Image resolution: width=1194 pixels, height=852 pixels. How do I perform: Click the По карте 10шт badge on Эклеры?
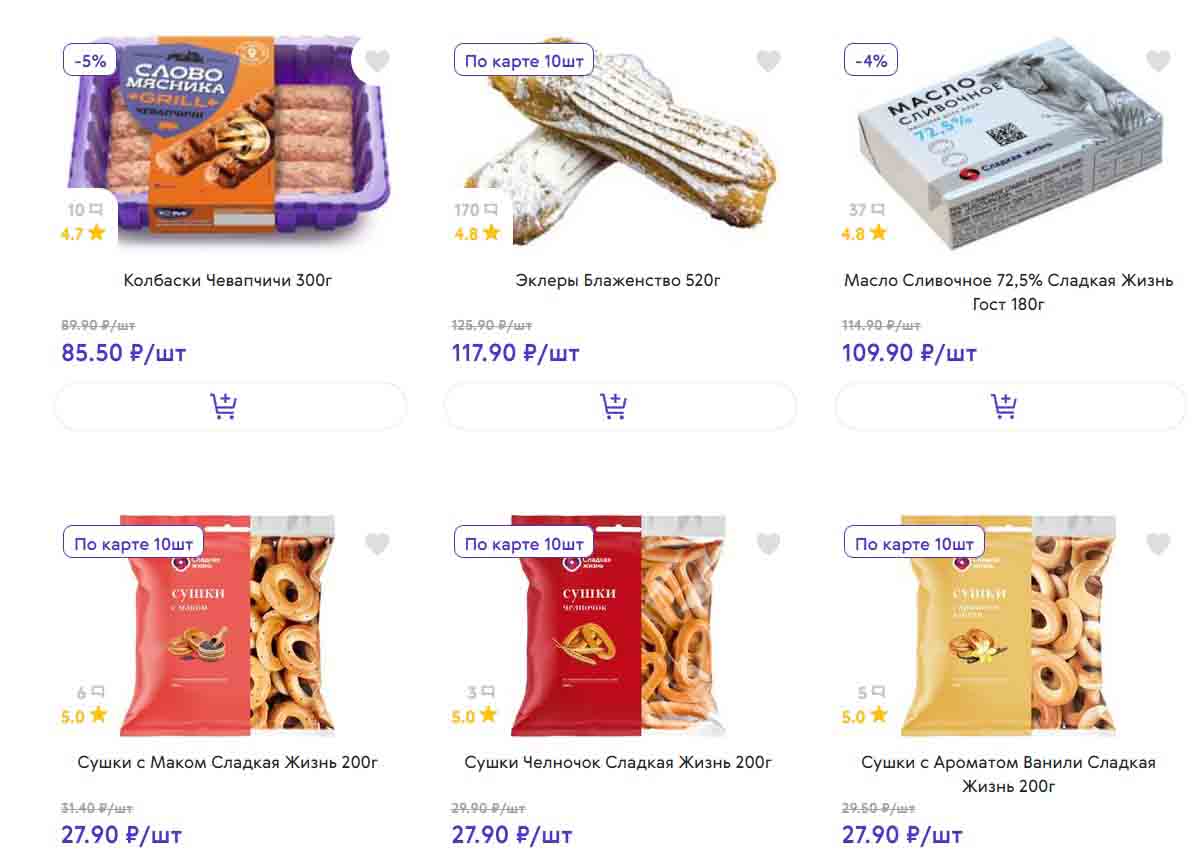coord(524,61)
